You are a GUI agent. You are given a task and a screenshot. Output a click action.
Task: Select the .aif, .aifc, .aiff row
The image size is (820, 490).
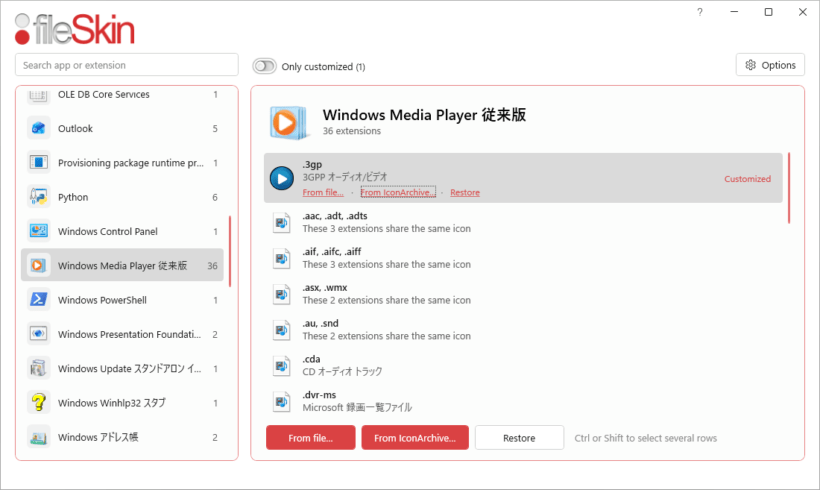523,258
